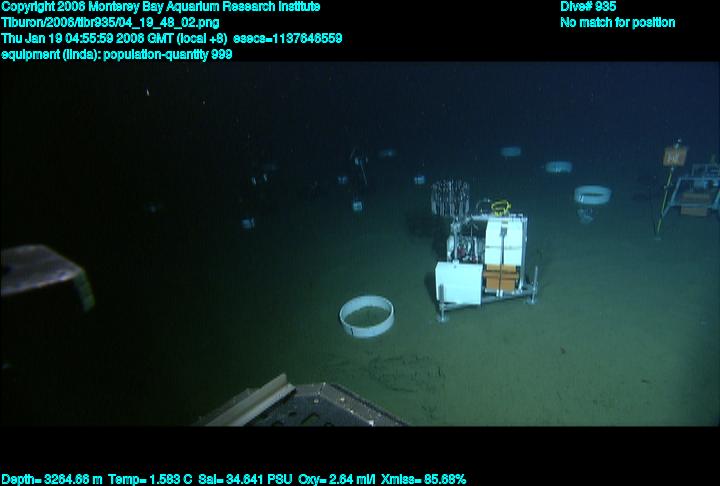Click the Oxy= 2.64 ml/l reading
Screen dimensions: 720x486
click(x=337, y=479)
